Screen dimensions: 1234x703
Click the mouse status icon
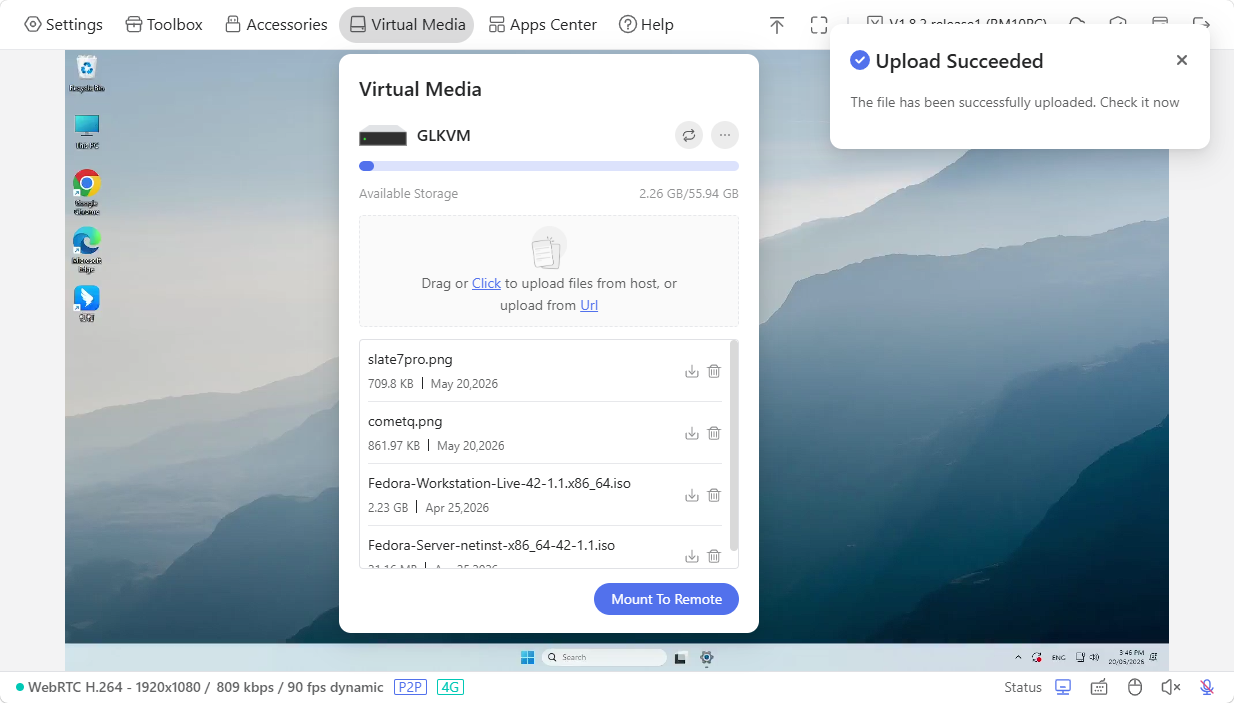pyautogui.click(x=1135, y=687)
